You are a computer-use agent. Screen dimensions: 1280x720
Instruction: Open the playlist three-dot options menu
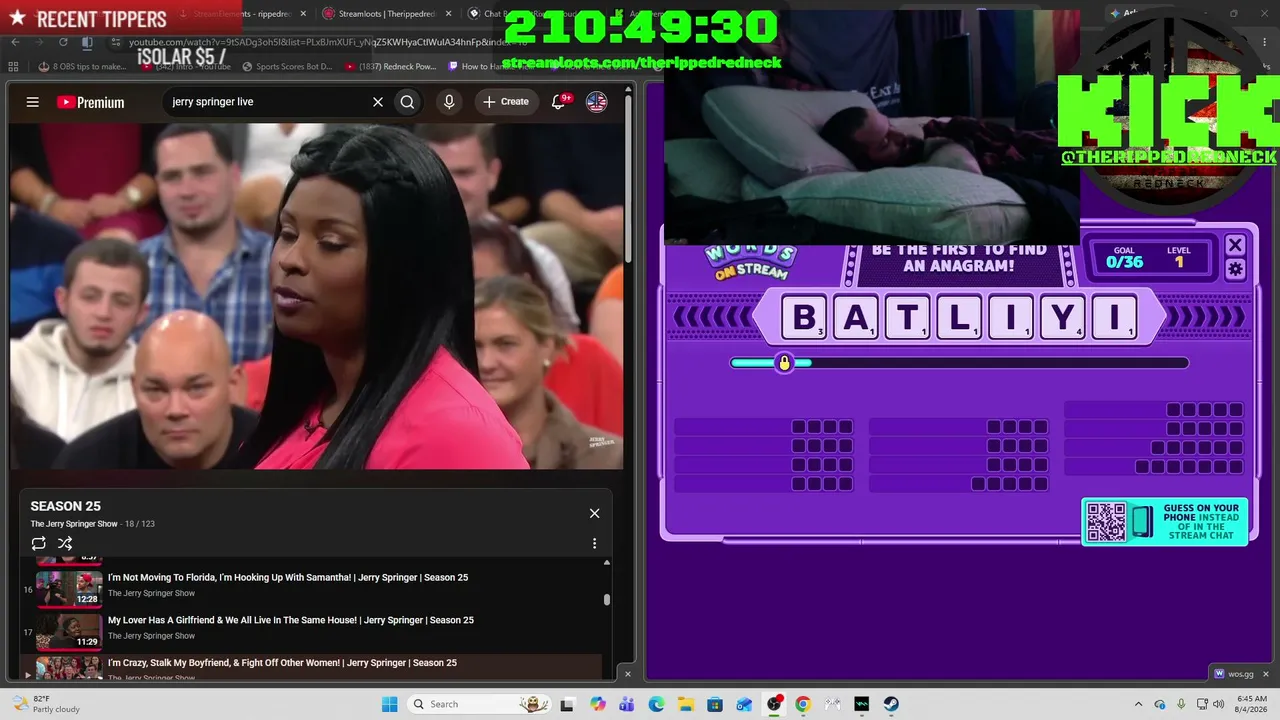click(594, 543)
